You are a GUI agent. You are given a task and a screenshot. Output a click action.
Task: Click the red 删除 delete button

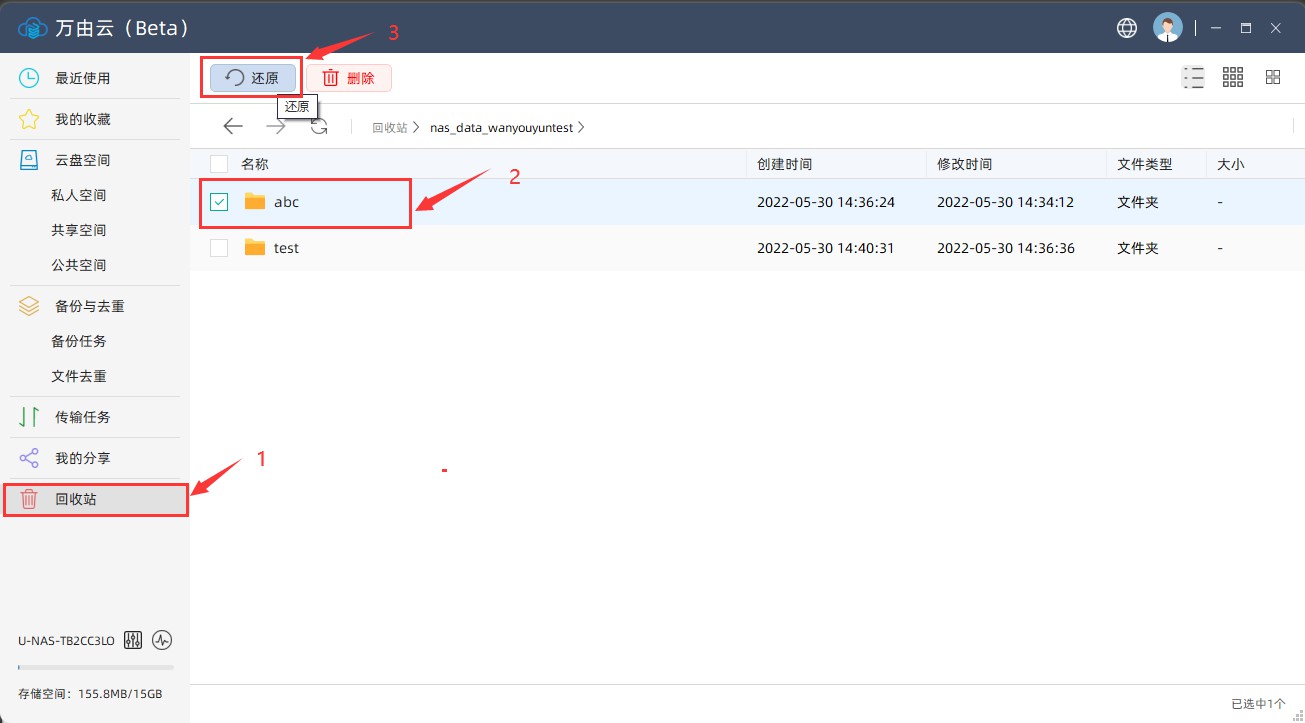coord(349,78)
